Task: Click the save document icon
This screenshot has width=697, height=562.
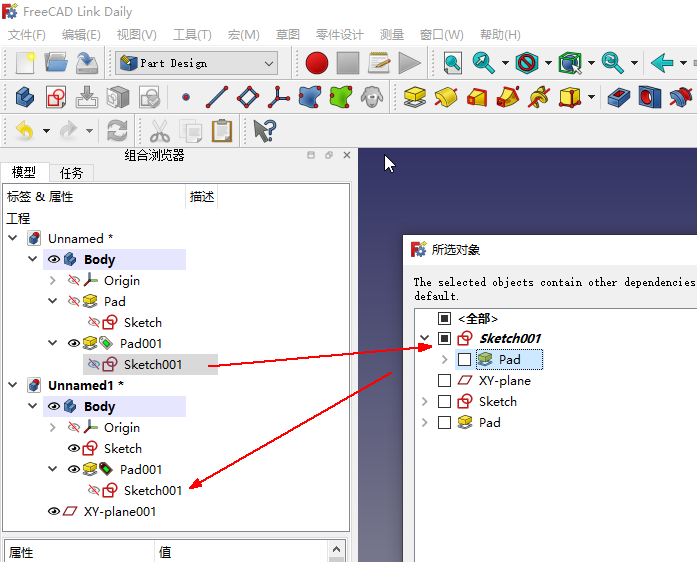Action: tap(87, 63)
